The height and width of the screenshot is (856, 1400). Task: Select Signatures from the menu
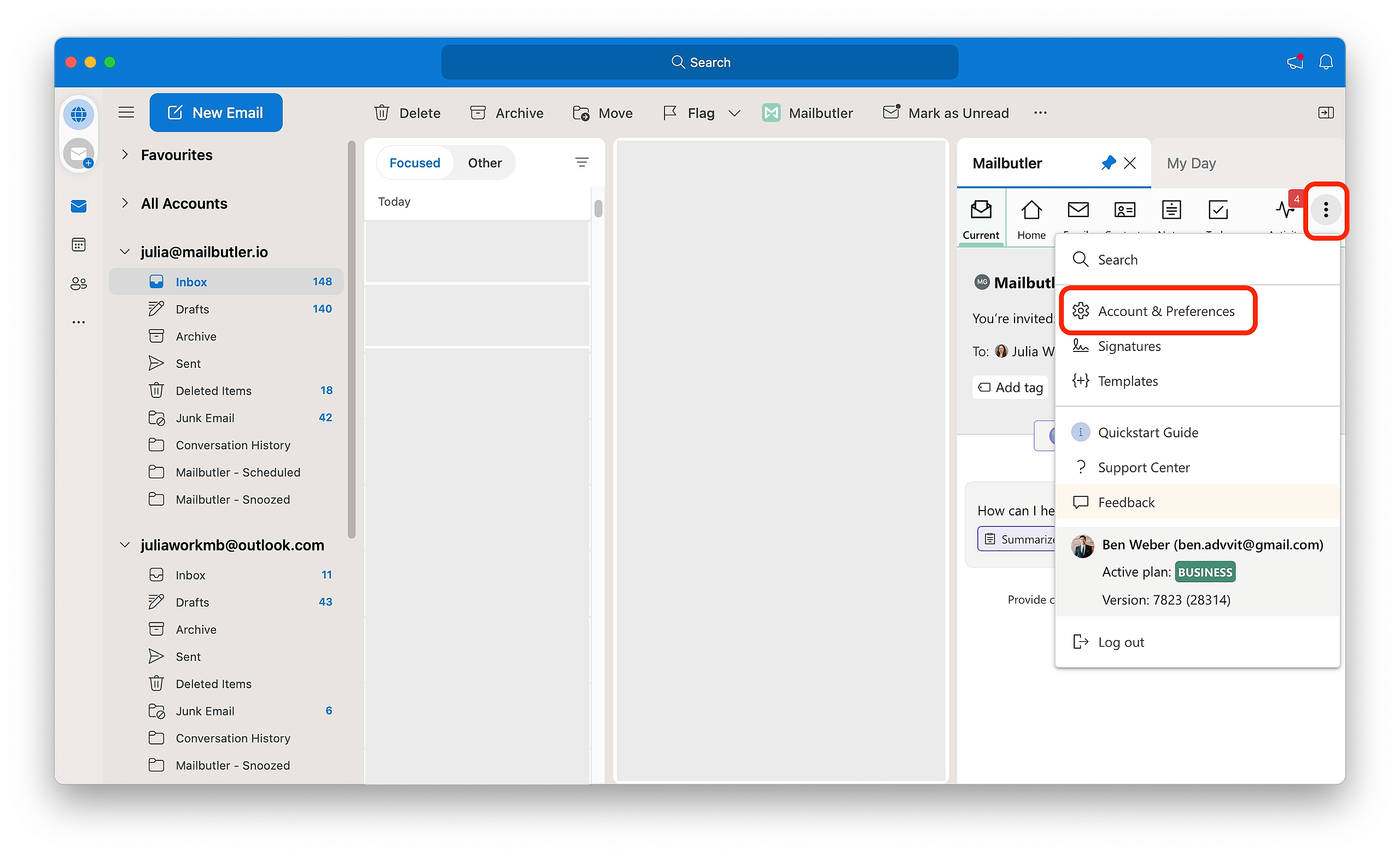tap(1197, 346)
